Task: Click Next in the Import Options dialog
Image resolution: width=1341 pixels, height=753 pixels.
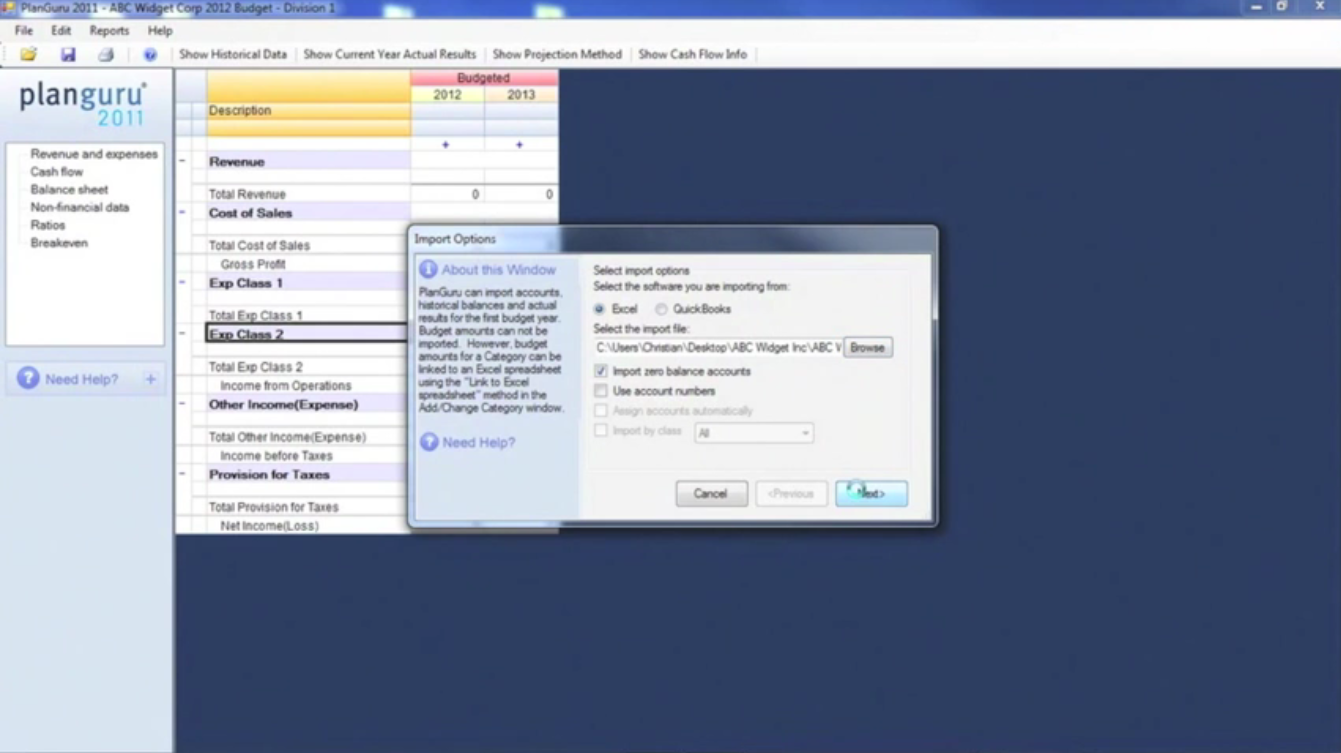Action: point(872,494)
